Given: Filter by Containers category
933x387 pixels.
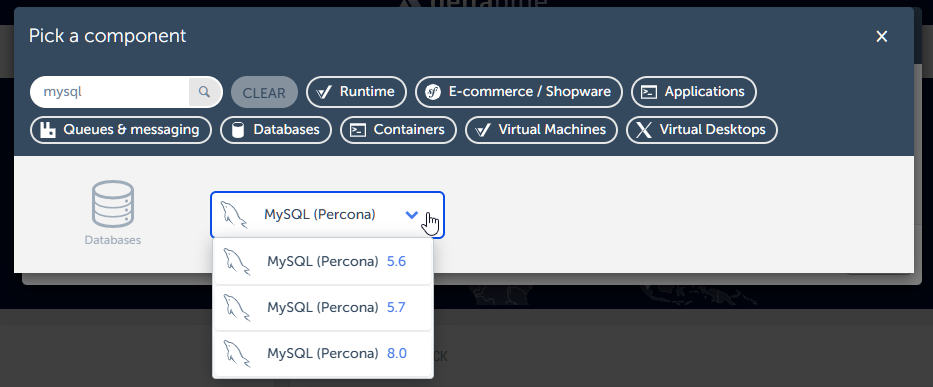Looking at the screenshot, I should (398, 130).
